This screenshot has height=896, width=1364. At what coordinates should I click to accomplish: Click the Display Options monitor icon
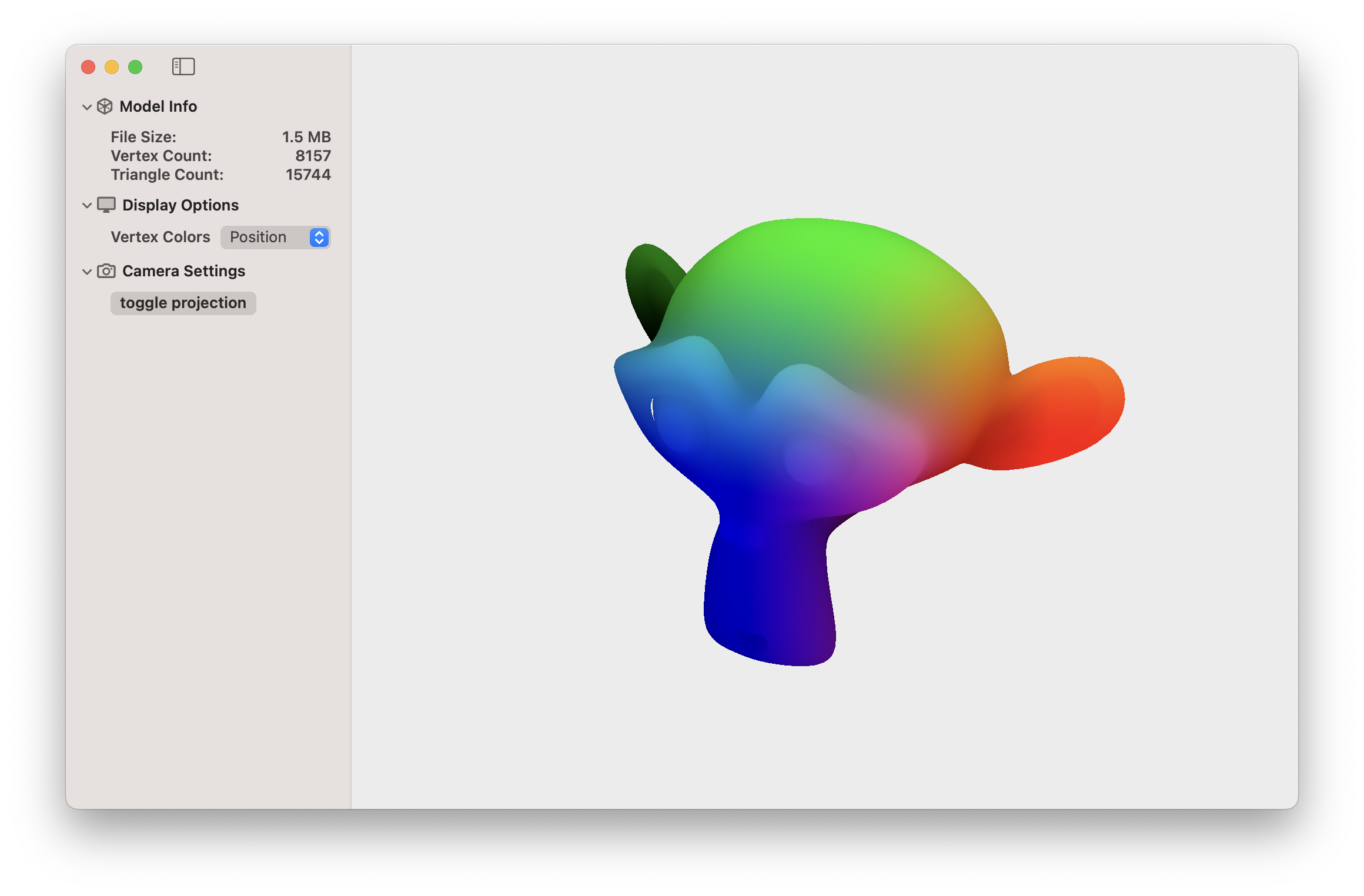click(106, 205)
